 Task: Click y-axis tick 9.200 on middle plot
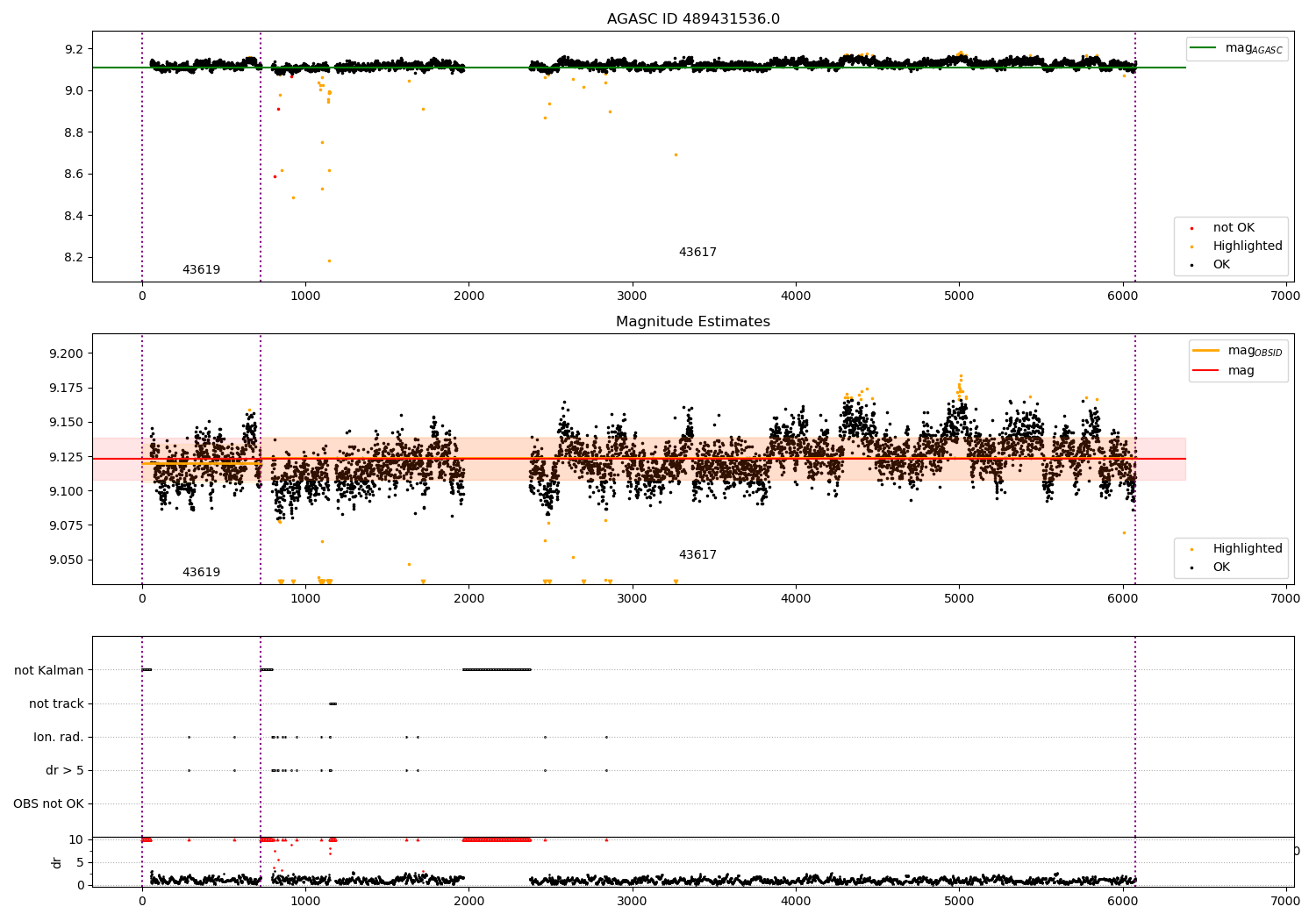point(67,353)
